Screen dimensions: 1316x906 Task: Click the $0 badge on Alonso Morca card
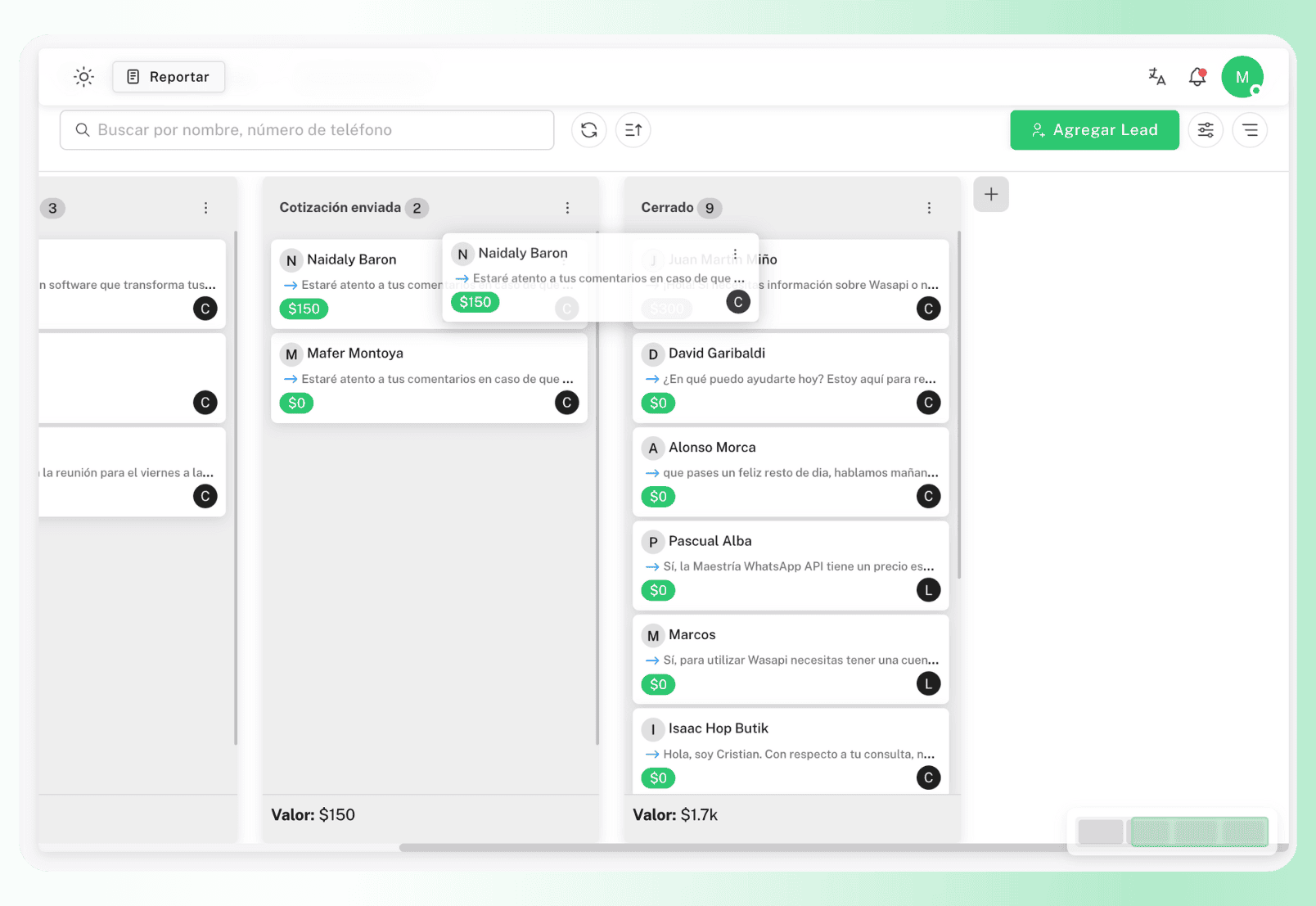click(658, 497)
